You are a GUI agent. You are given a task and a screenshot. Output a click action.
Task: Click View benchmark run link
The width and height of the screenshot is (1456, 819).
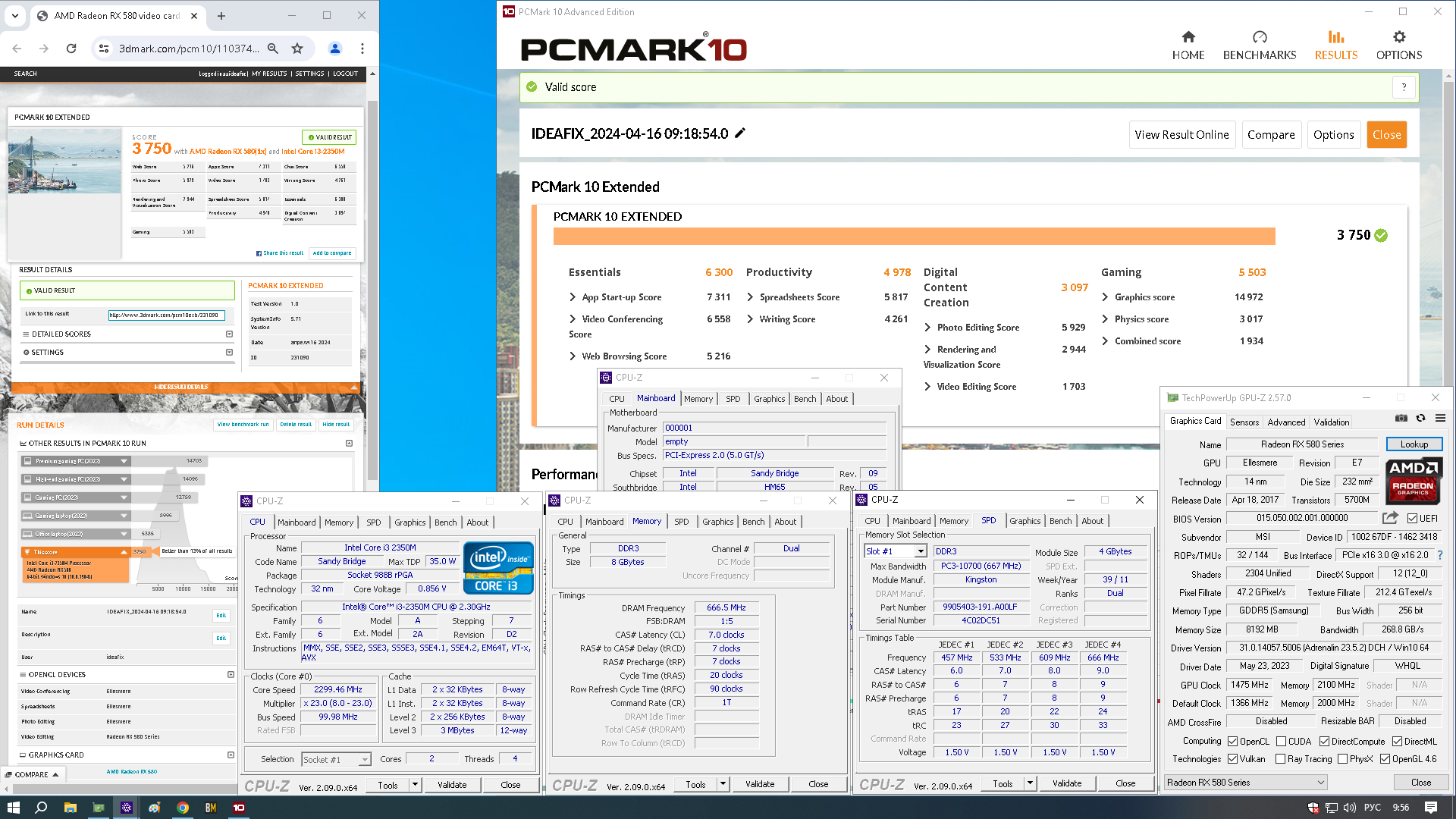pyautogui.click(x=243, y=425)
